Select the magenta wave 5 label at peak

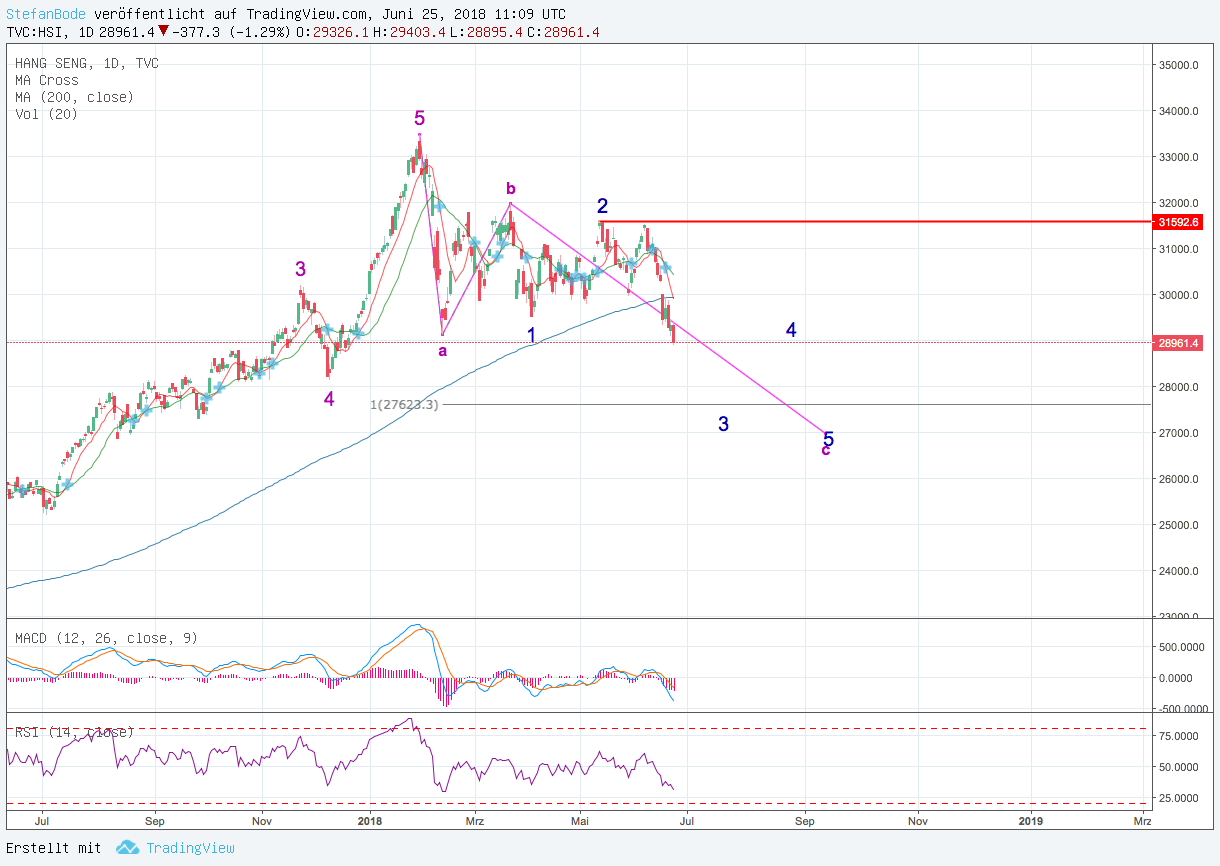point(420,119)
